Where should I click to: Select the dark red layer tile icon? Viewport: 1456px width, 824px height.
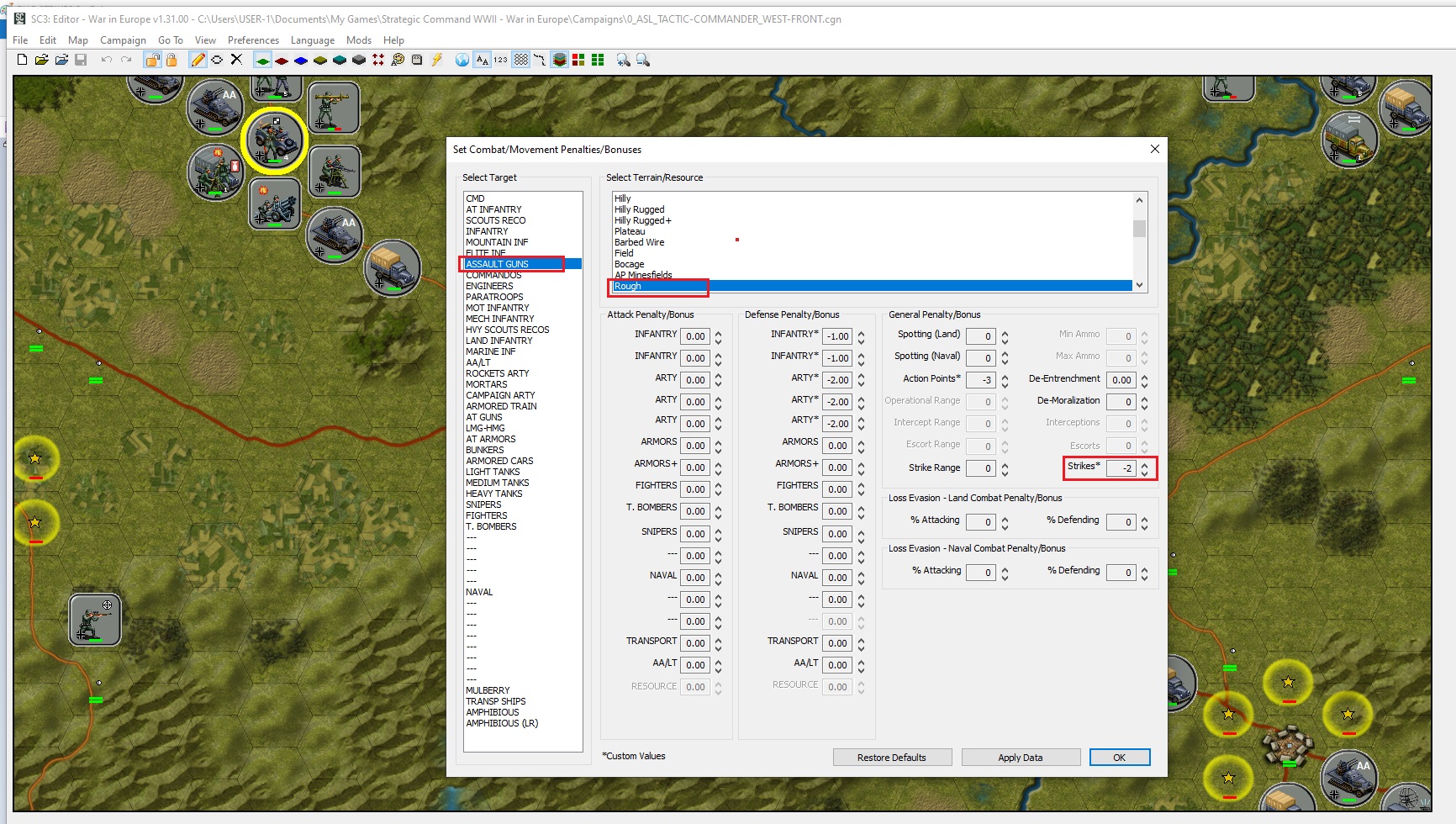tap(282, 61)
